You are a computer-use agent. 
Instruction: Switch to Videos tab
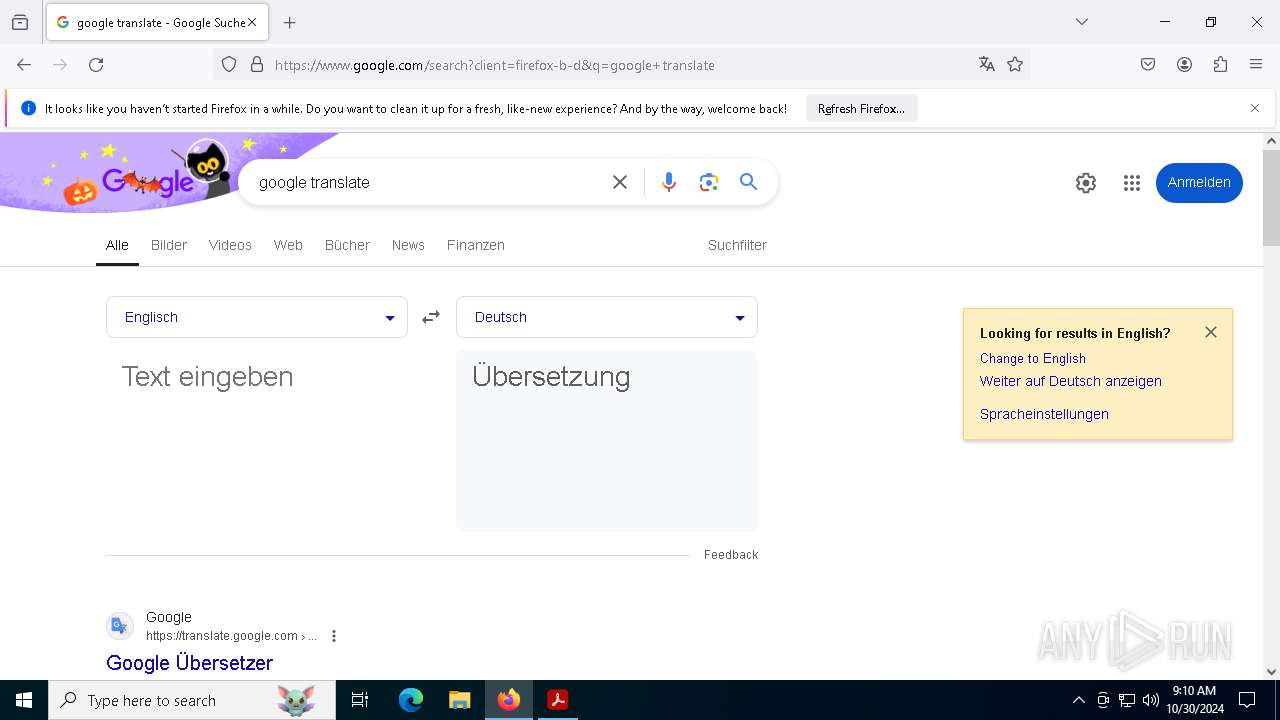click(x=230, y=245)
